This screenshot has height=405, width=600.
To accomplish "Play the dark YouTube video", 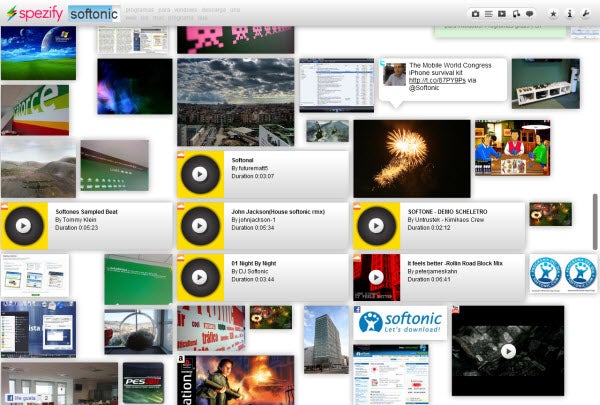I will tap(508, 351).
